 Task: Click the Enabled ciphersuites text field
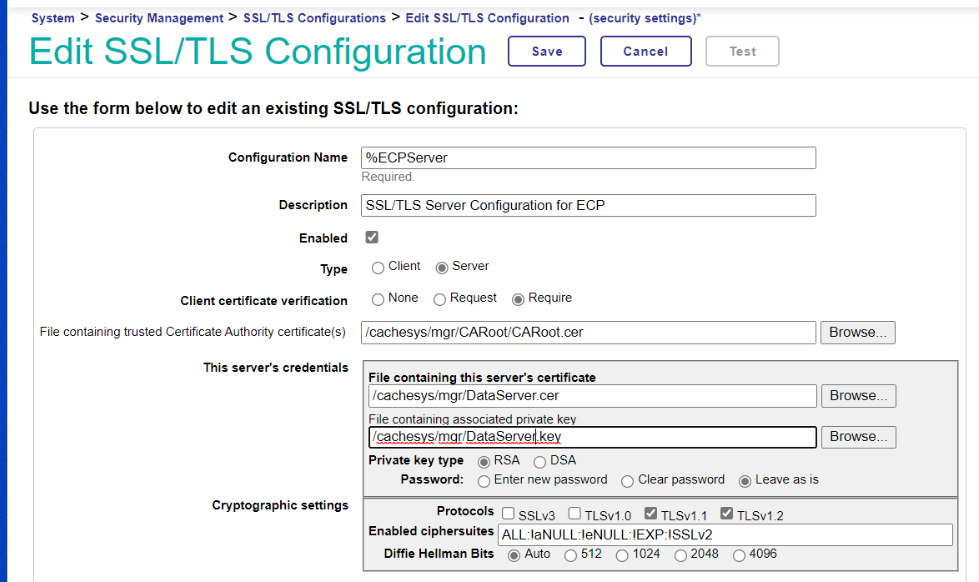pos(724,535)
